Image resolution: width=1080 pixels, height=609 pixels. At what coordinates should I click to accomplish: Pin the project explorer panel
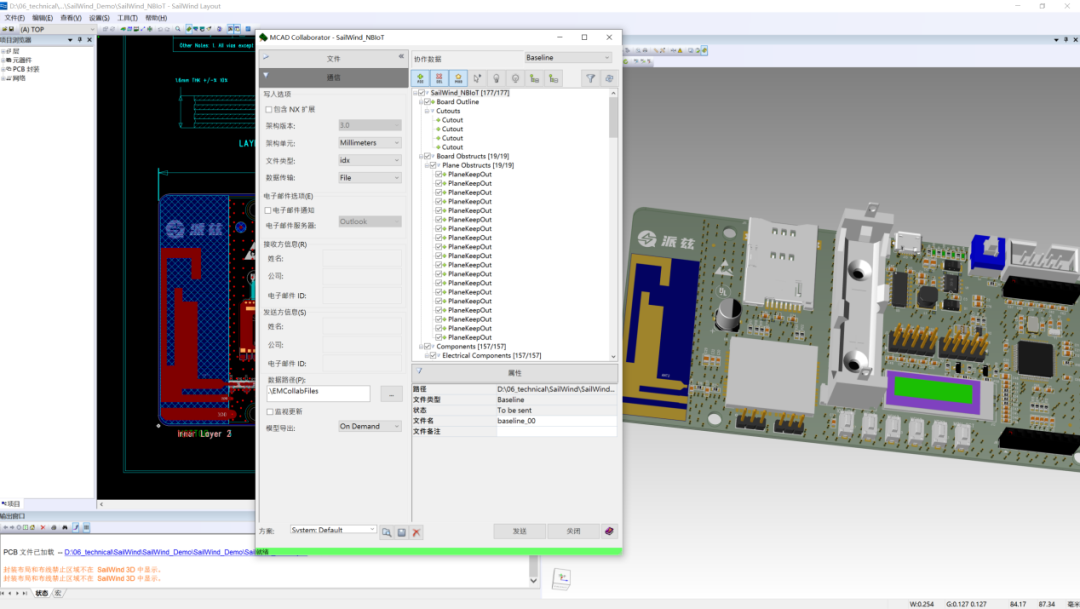80,40
